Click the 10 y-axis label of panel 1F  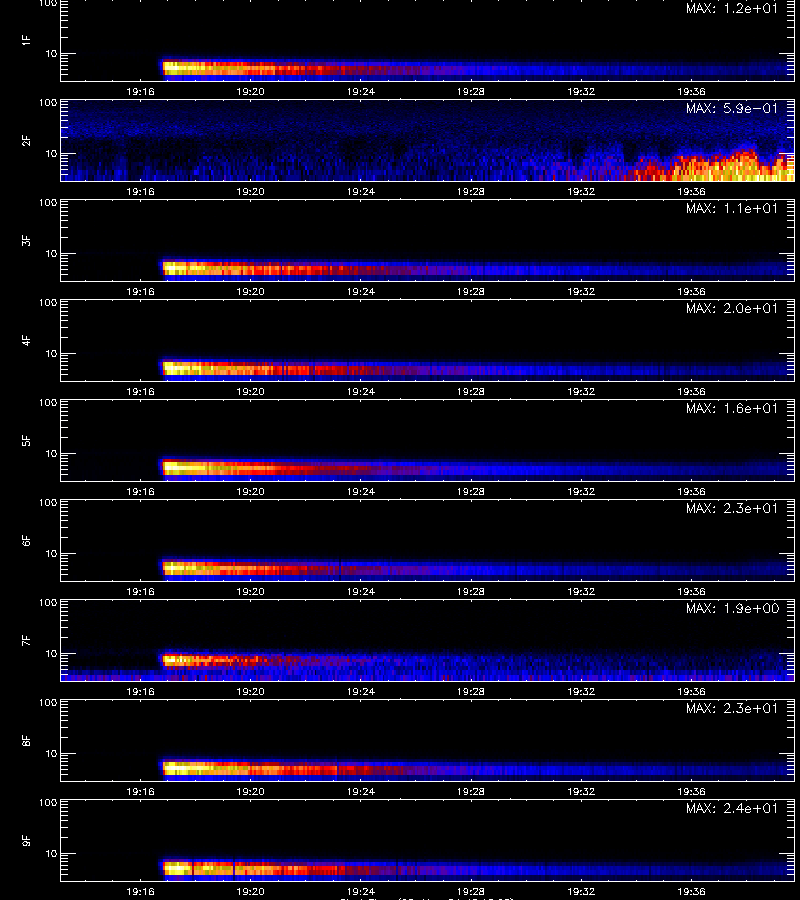[x=52, y=54]
